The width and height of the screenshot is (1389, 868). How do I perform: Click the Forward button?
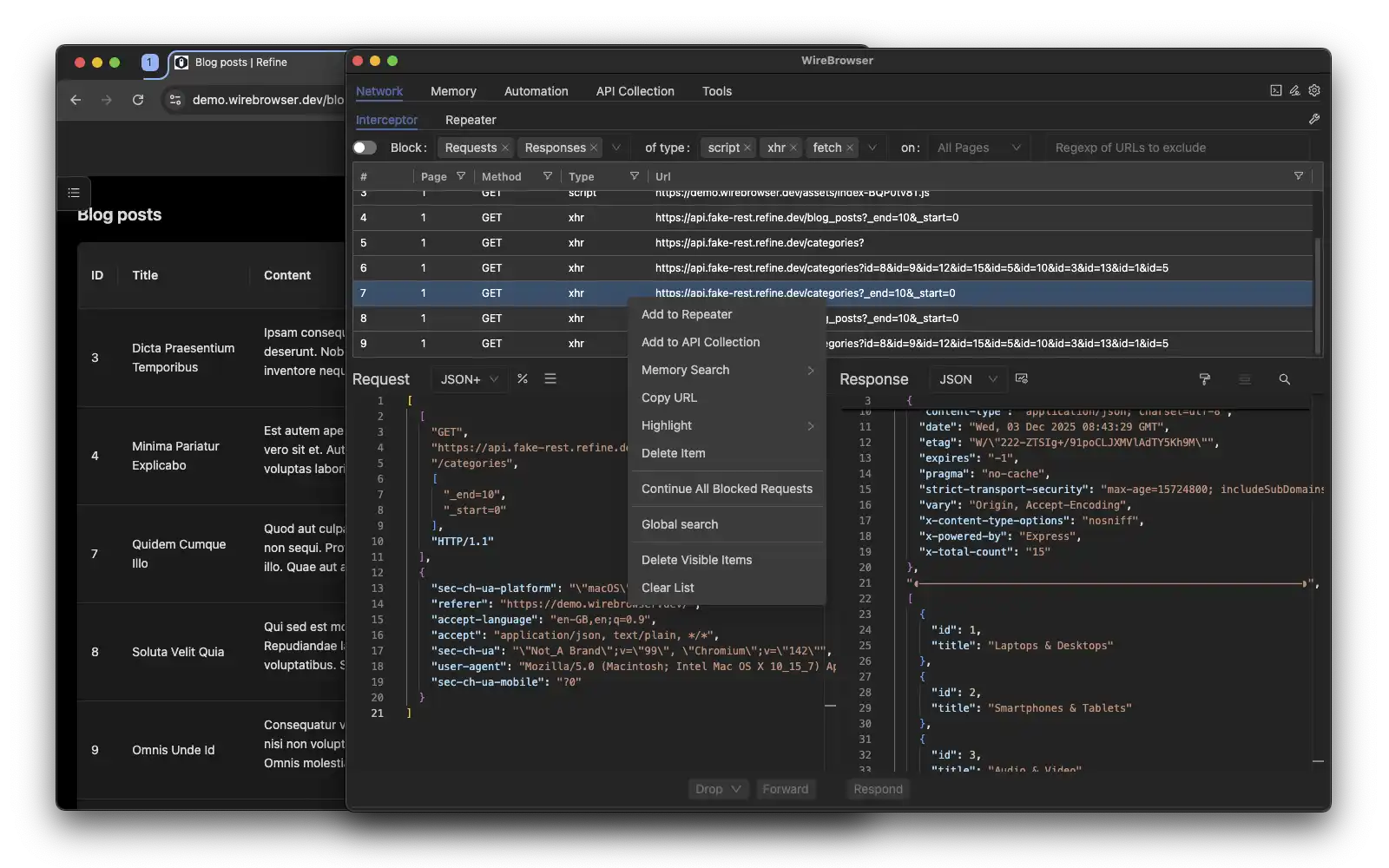coord(785,789)
